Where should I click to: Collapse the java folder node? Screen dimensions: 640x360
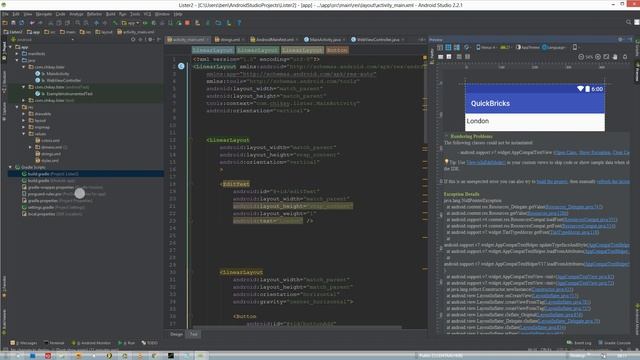17,60
